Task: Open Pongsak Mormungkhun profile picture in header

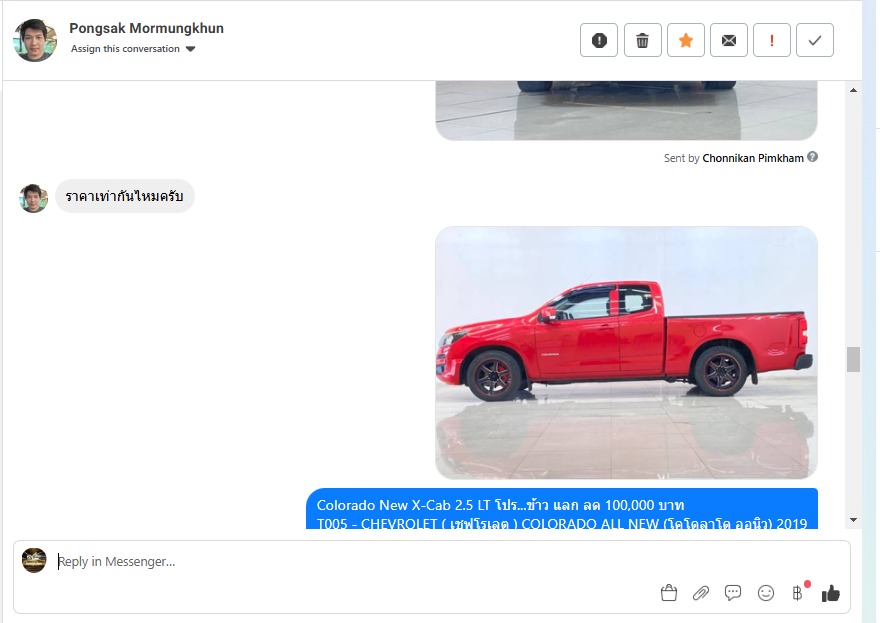Action: point(35,40)
